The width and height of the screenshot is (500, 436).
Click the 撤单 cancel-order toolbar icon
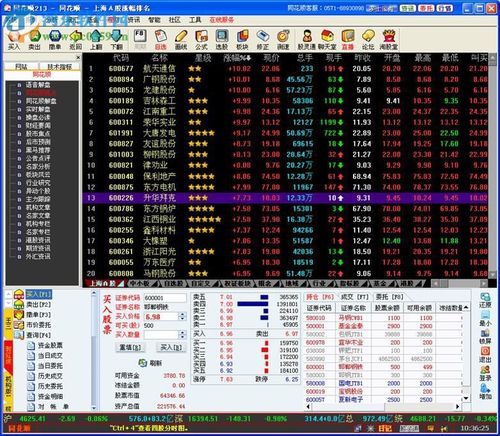pos(55,39)
